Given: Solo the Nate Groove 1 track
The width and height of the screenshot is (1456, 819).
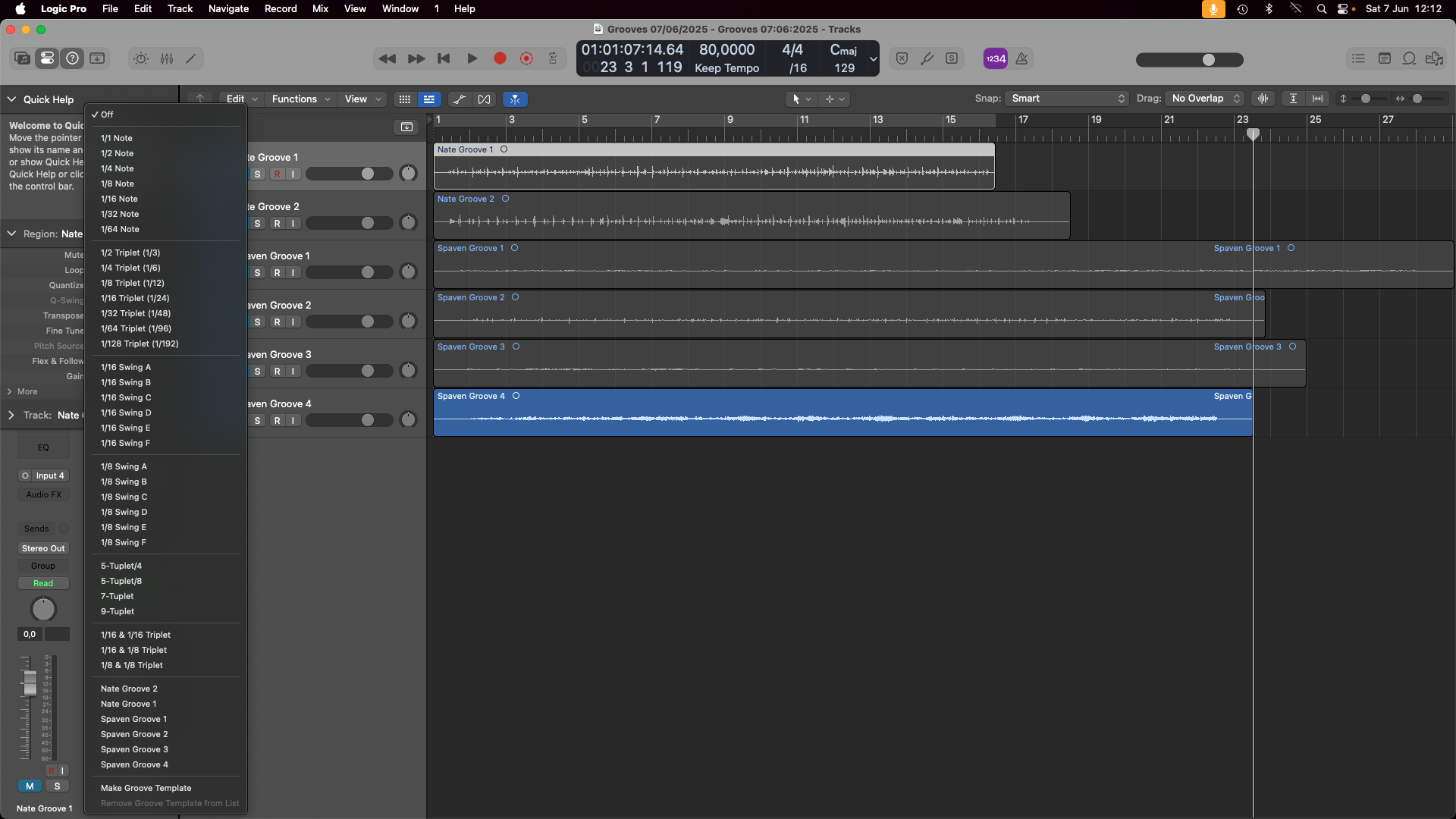Looking at the screenshot, I should tap(258, 174).
